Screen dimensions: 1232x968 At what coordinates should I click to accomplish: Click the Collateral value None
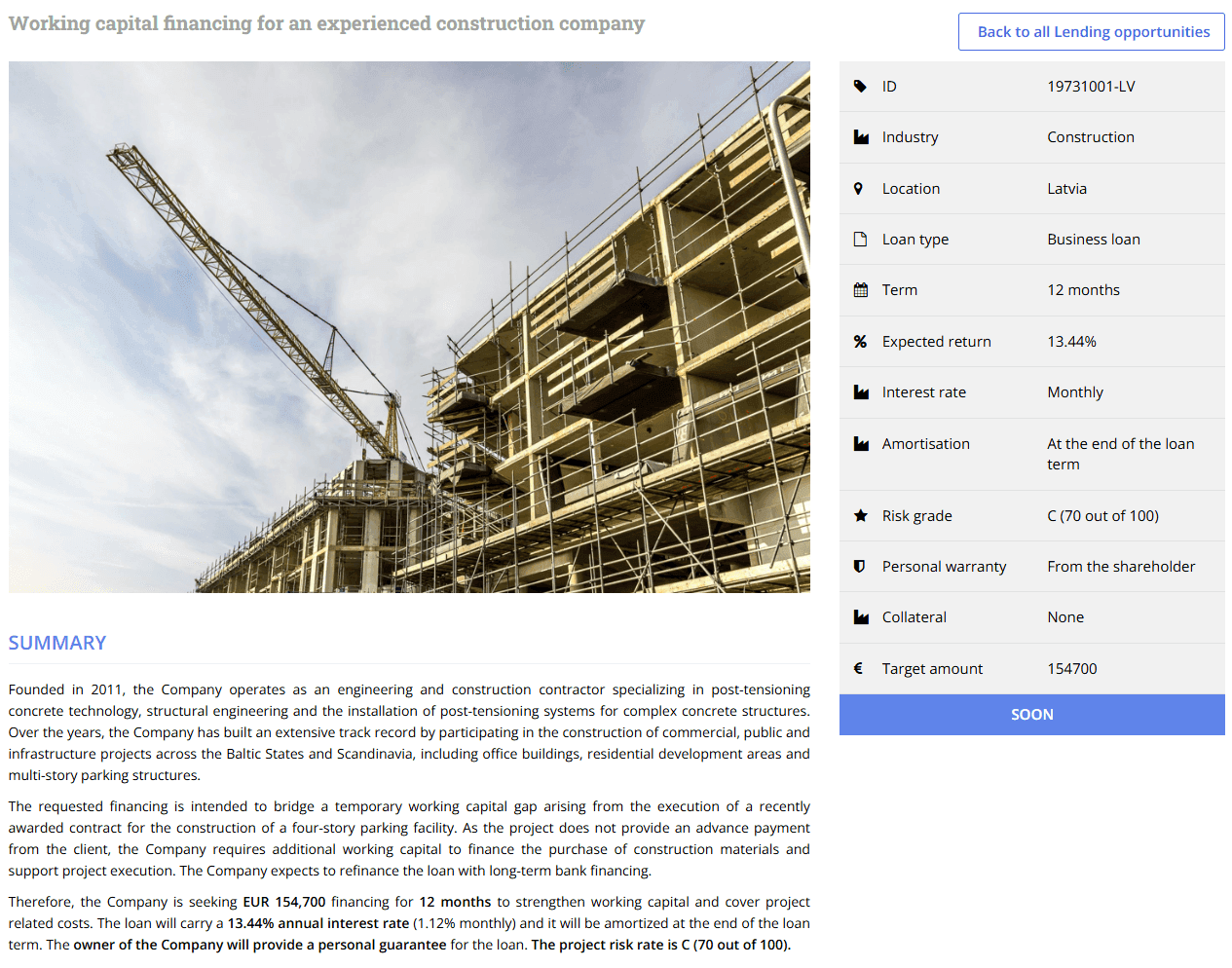point(1065,617)
